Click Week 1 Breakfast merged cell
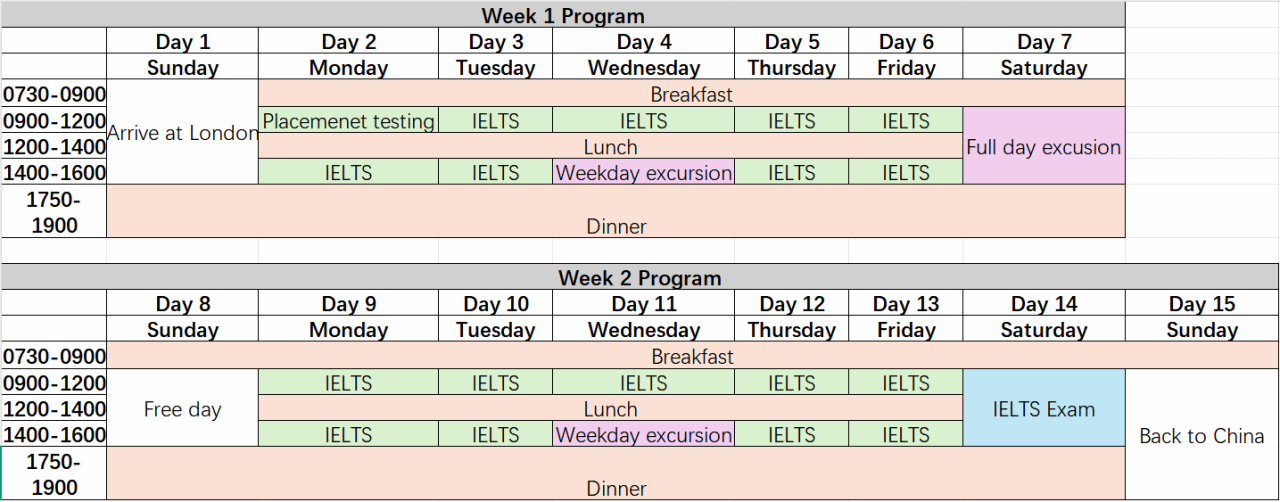1280x502 pixels. [691, 95]
